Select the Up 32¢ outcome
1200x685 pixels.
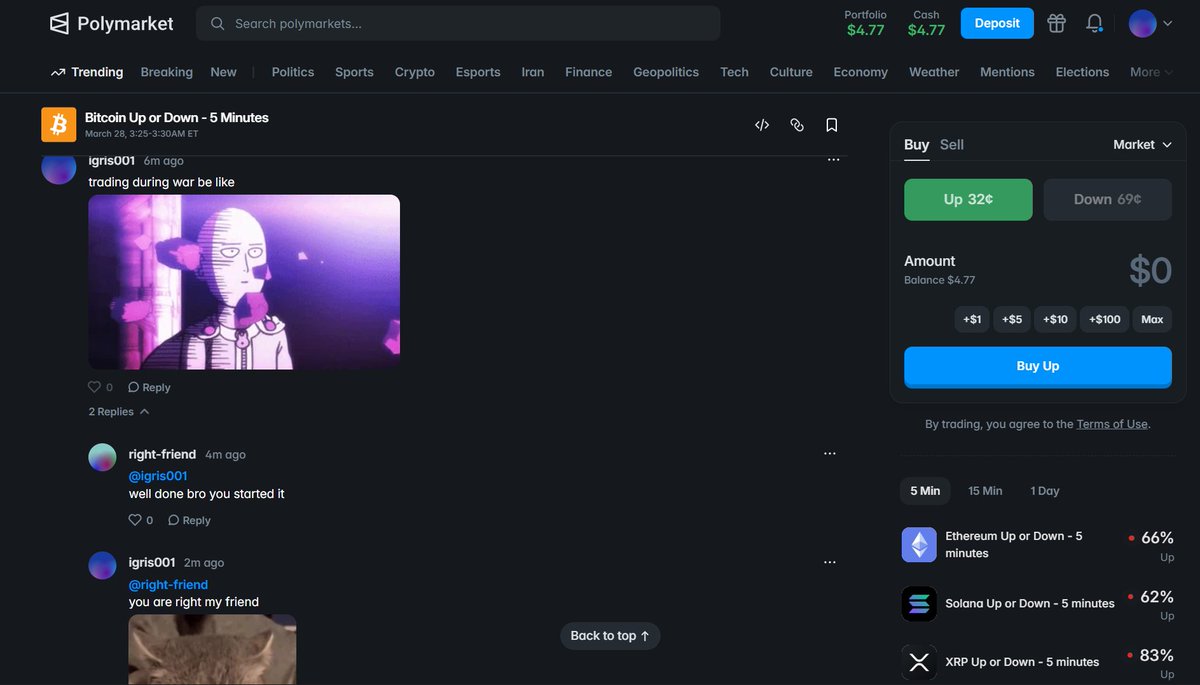coord(968,199)
